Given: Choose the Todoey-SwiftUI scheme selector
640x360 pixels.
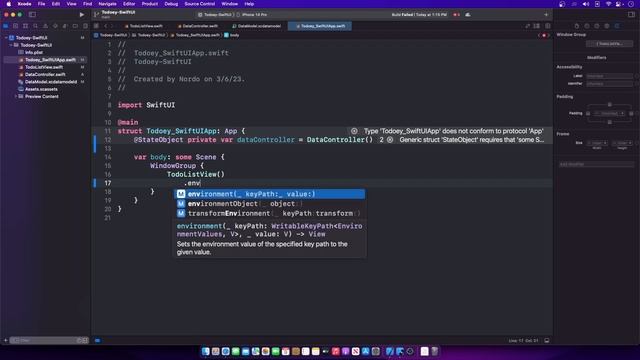Looking at the screenshot, I should click(x=216, y=15).
